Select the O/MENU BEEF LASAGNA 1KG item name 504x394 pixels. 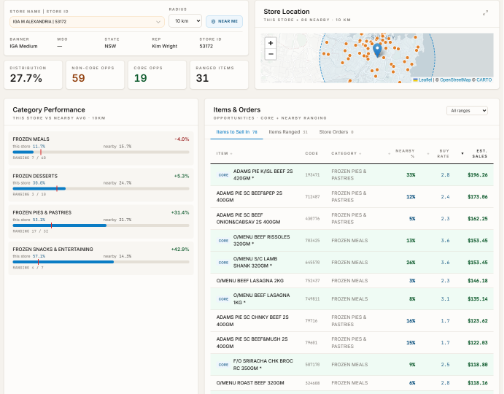click(x=262, y=299)
